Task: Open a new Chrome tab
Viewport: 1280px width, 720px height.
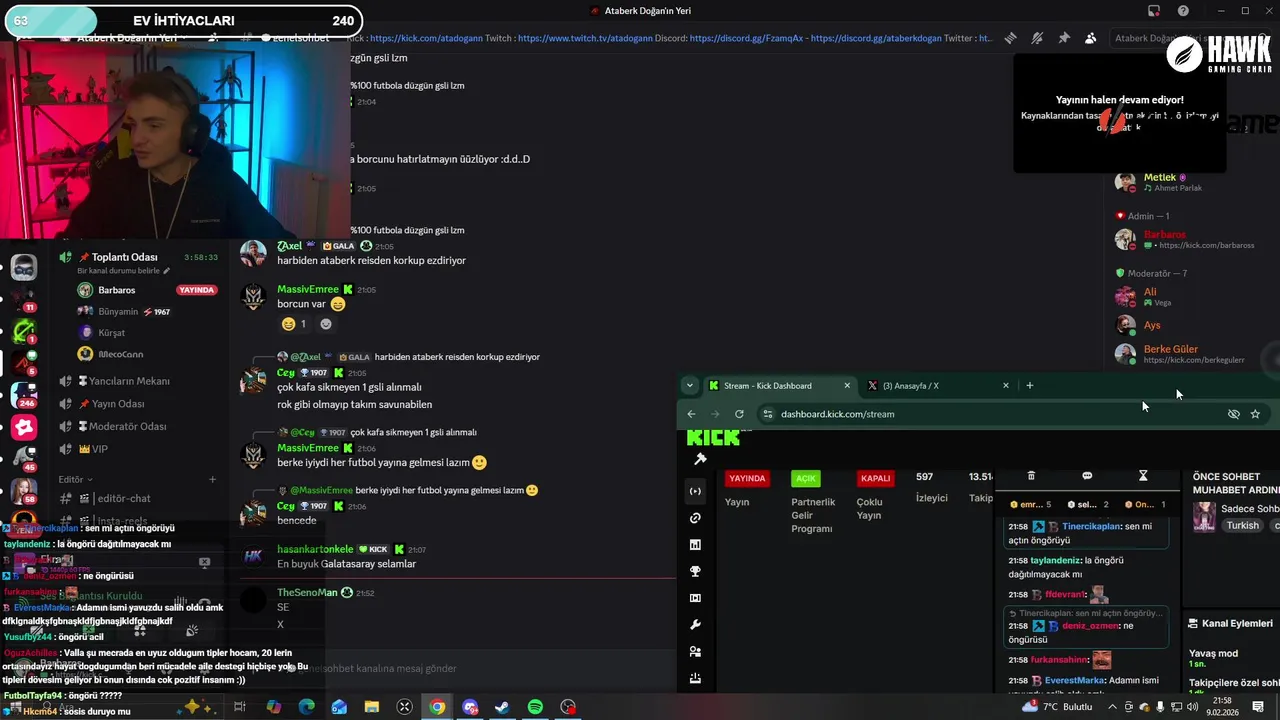Action: 1030,385
